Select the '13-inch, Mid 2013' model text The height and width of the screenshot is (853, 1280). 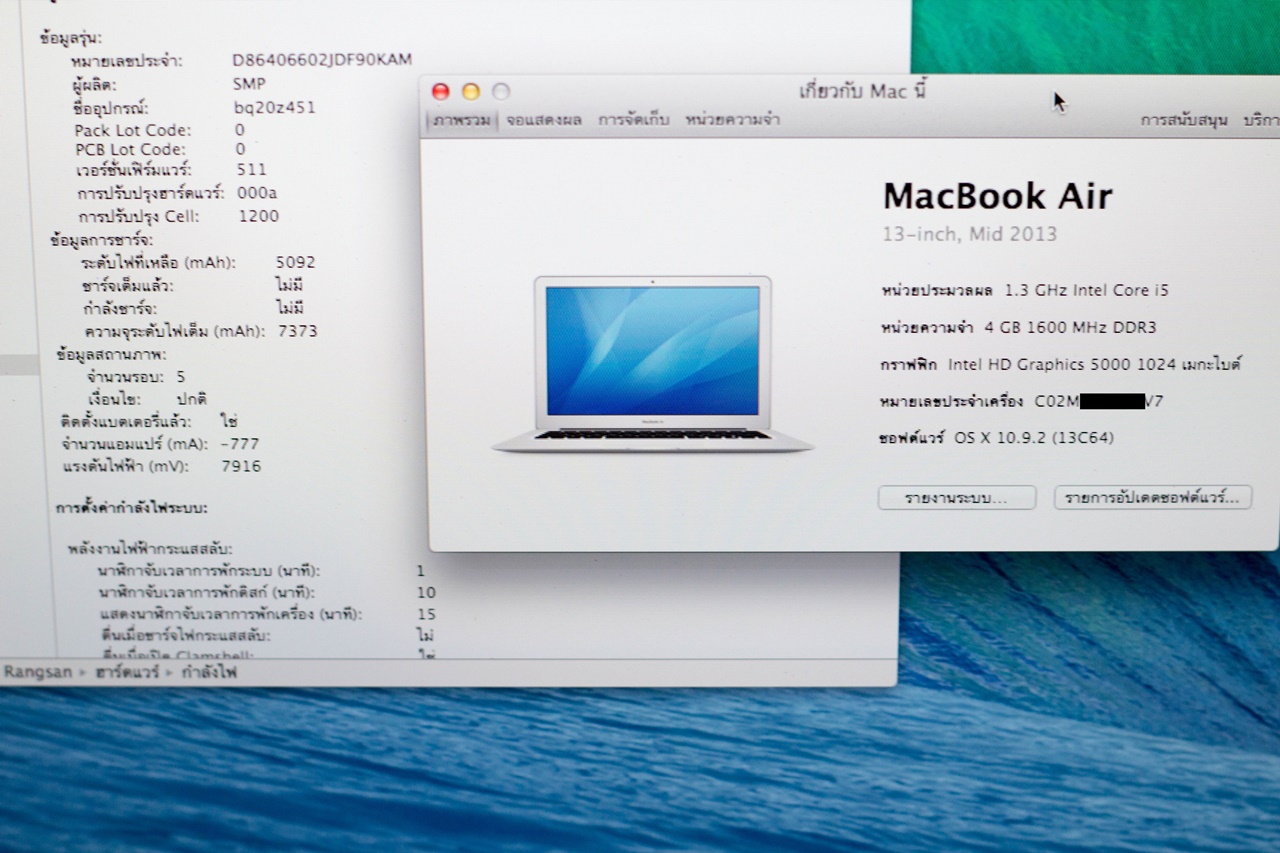pyautogui.click(x=969, y=235)
